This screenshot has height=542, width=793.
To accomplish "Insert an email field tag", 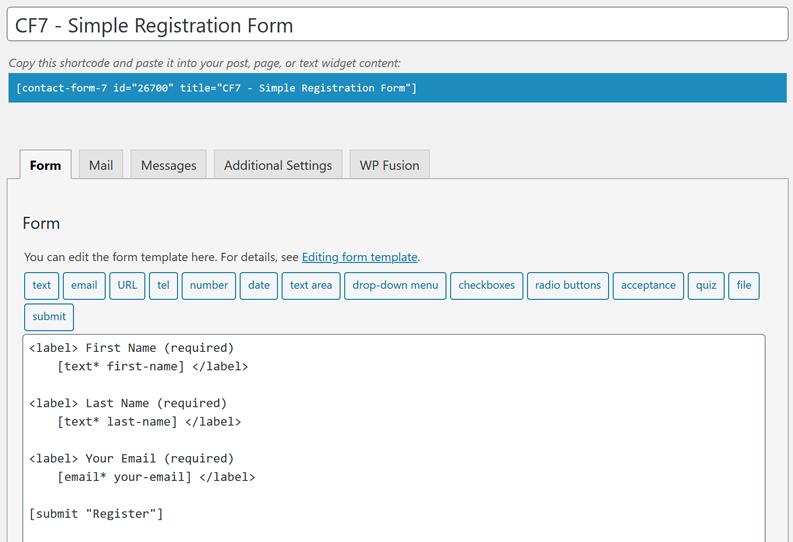I will pyautogui.click(x=84, y=286).
